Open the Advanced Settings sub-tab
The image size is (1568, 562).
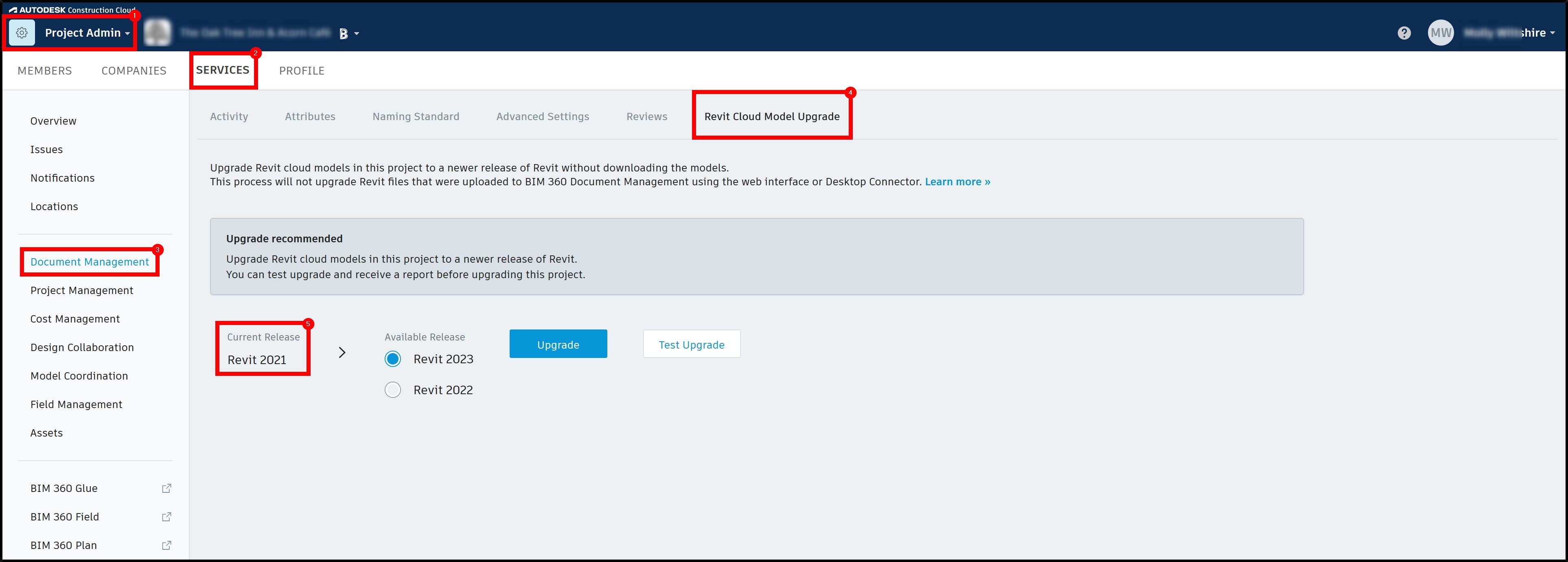[x=542, y=116]
